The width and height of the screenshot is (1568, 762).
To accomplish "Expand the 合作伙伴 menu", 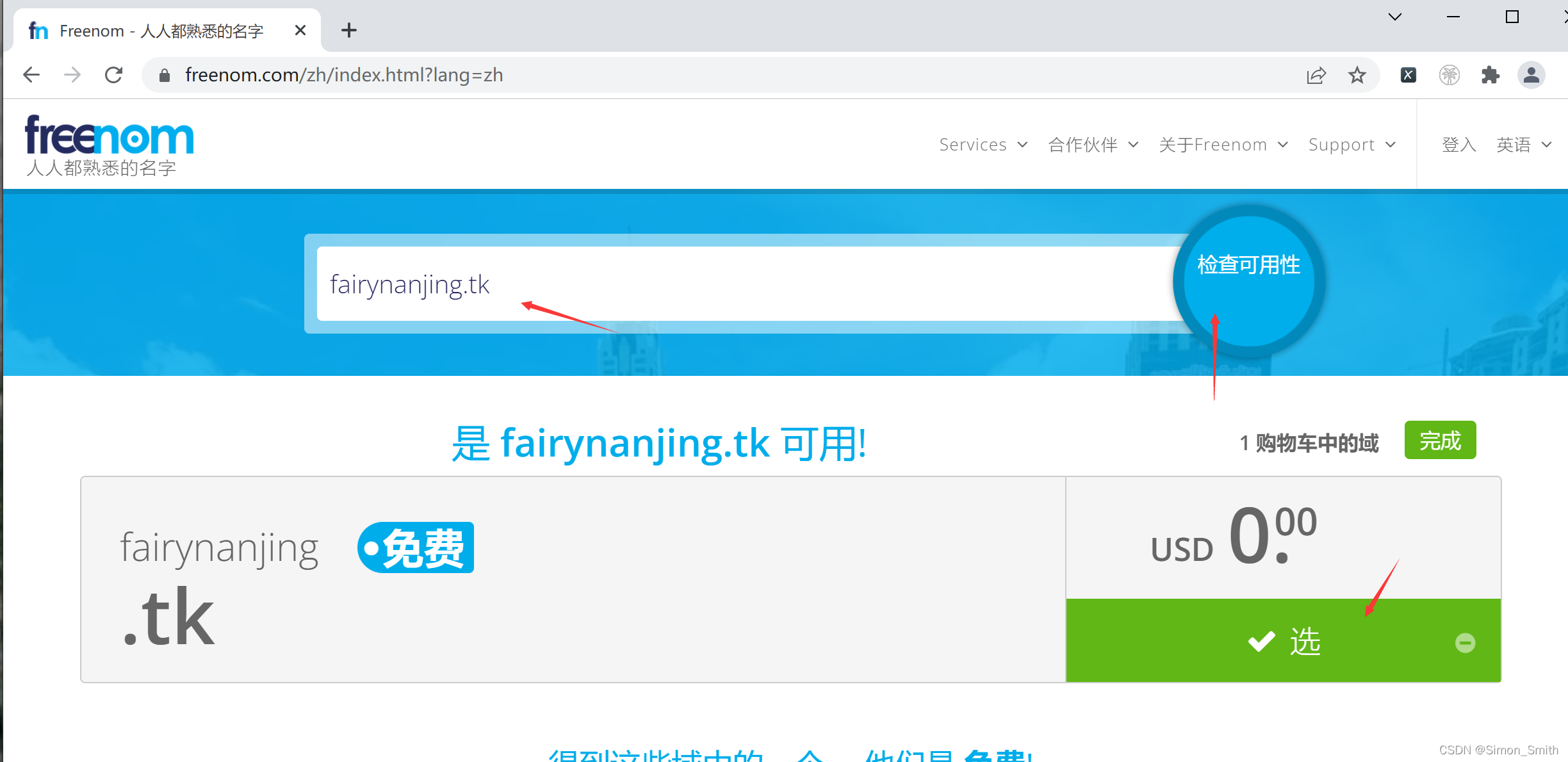I will 1093,145.
